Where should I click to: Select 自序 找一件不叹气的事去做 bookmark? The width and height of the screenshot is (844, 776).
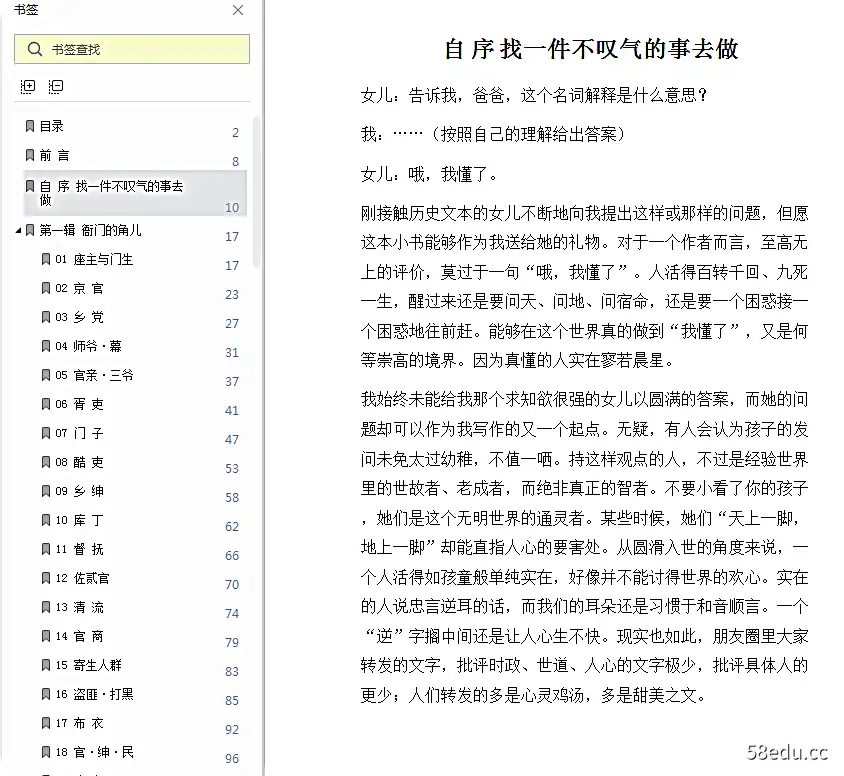[x=135, y=193]
